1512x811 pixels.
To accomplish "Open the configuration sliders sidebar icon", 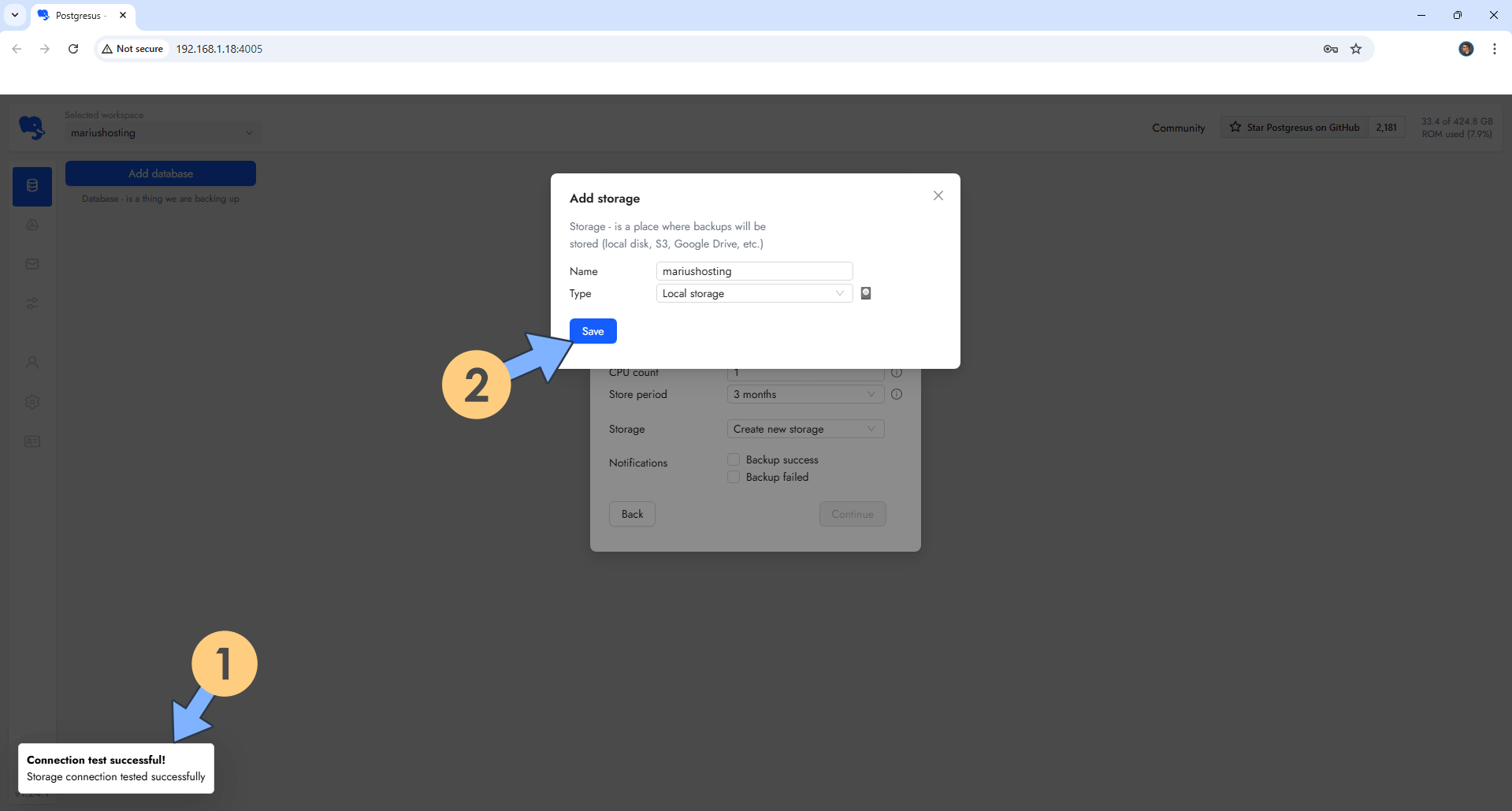I will 32,303.
